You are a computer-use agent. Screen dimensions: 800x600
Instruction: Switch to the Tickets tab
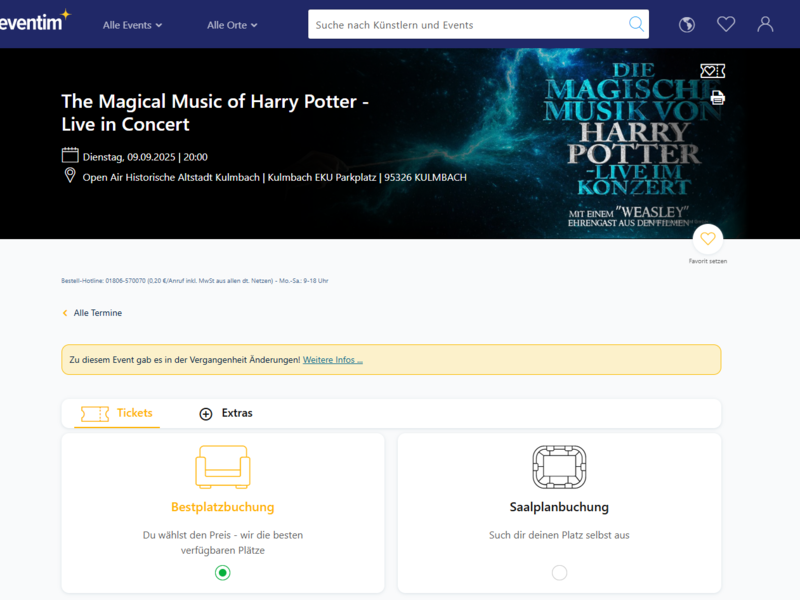[117, 413]
